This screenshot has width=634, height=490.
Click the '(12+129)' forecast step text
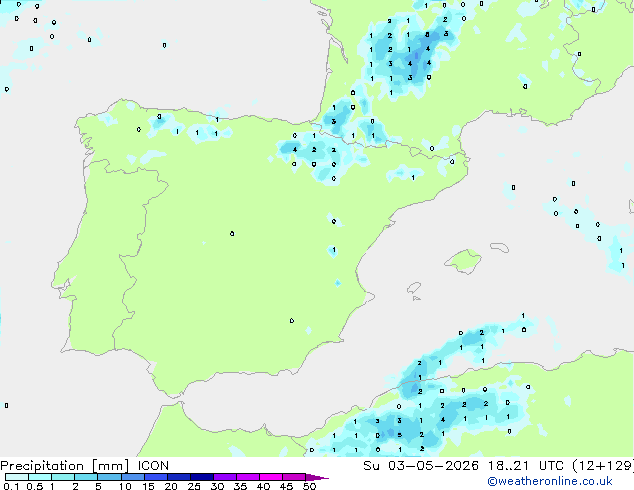click(603, 466)
